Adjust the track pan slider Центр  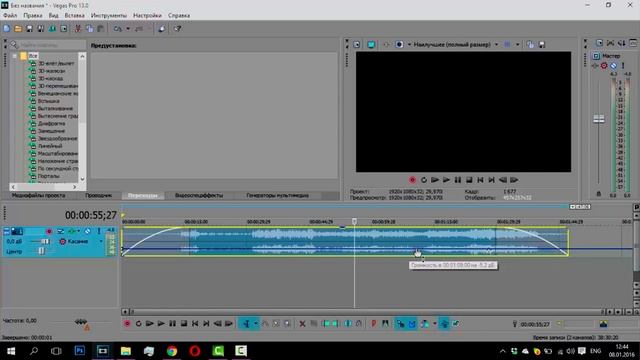click(41, 251)
